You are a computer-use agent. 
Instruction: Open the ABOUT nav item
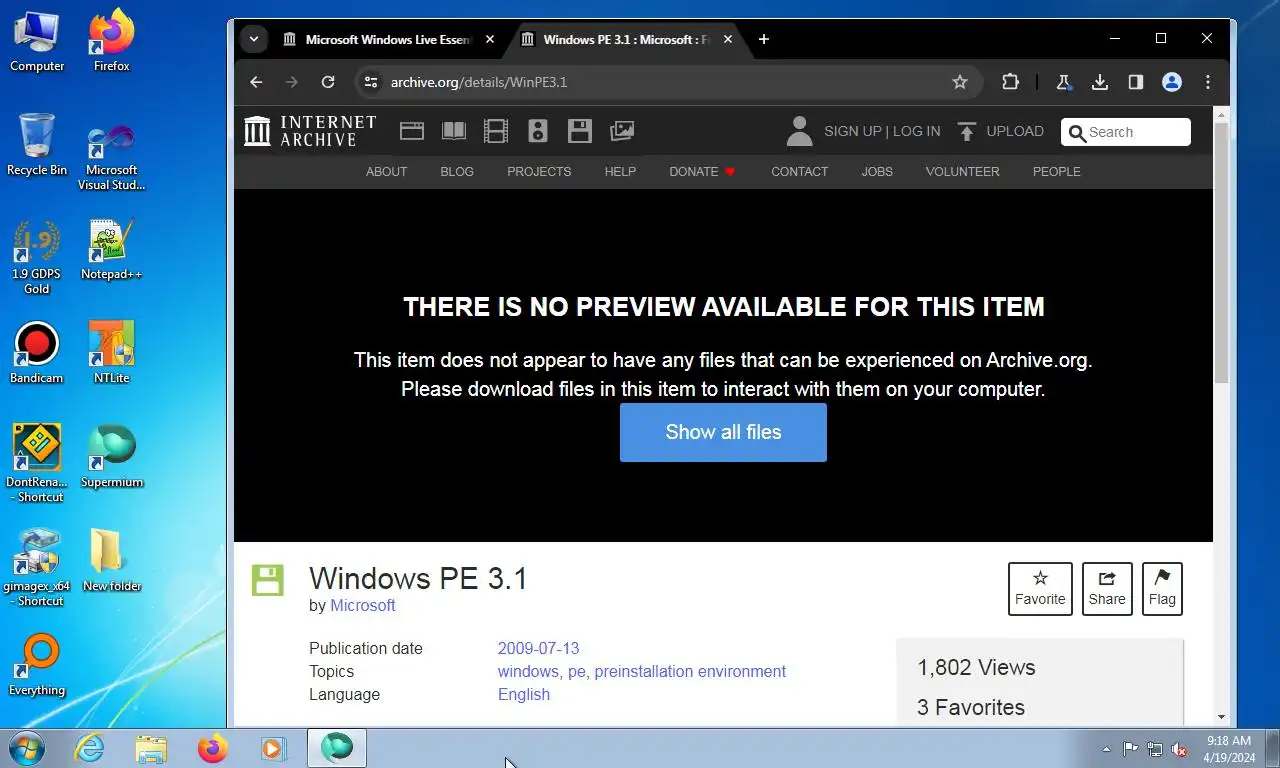[386, 171]
